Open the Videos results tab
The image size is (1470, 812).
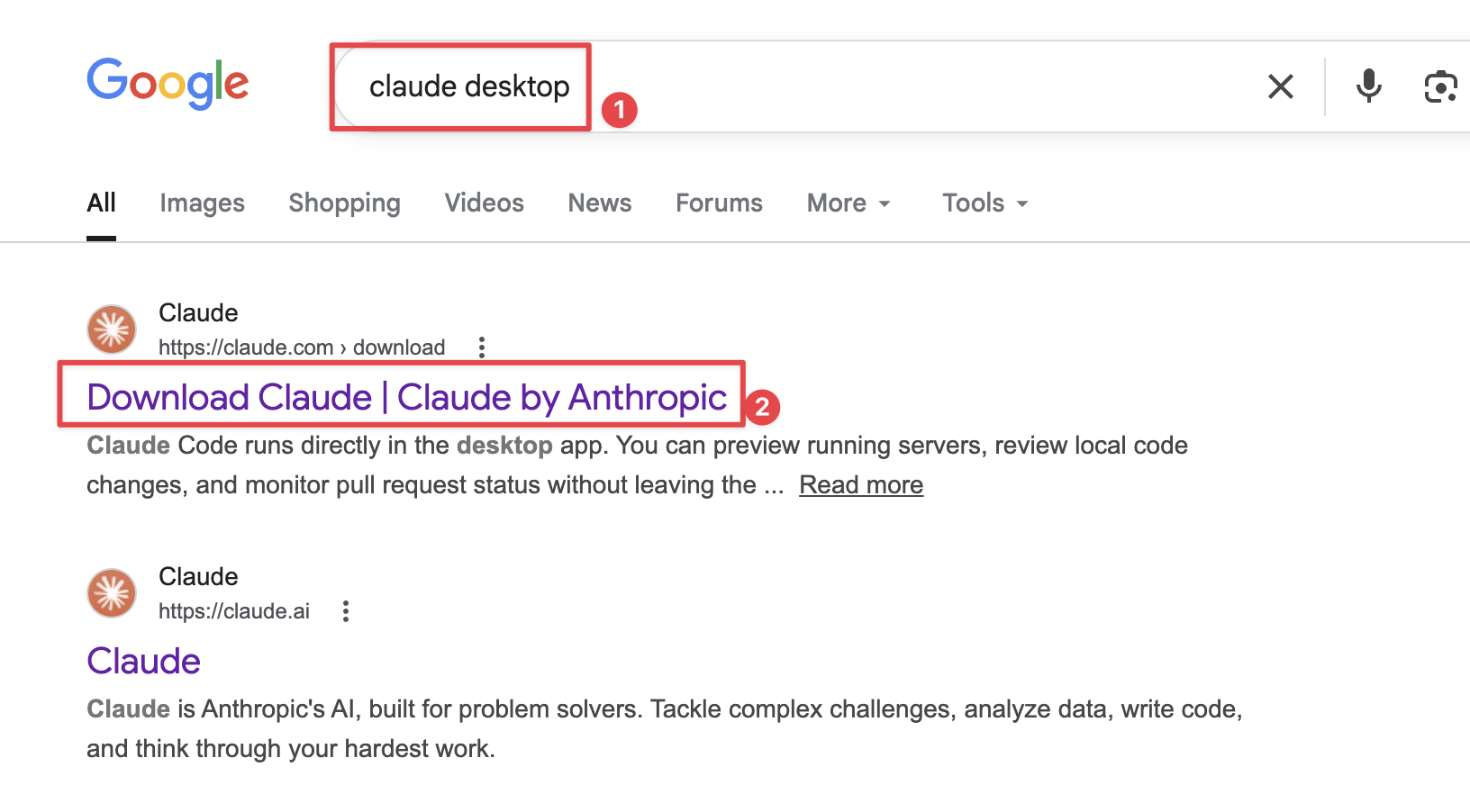pos(484,203)
